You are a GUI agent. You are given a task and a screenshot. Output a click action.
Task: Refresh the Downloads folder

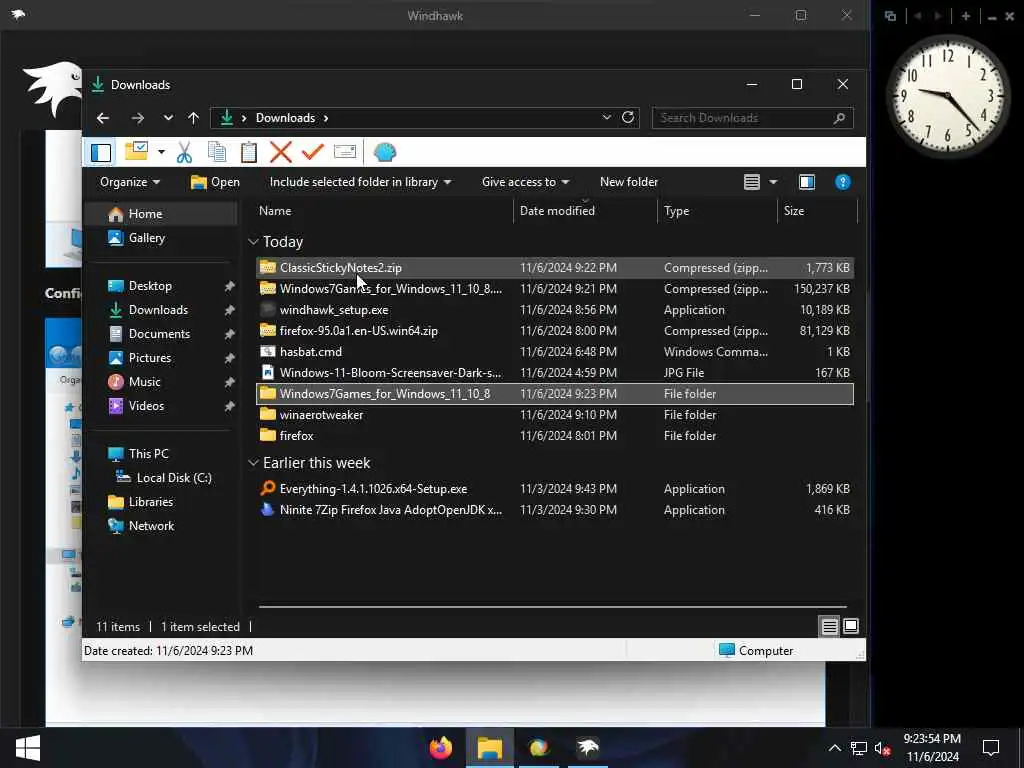click(x=628, y=118)
